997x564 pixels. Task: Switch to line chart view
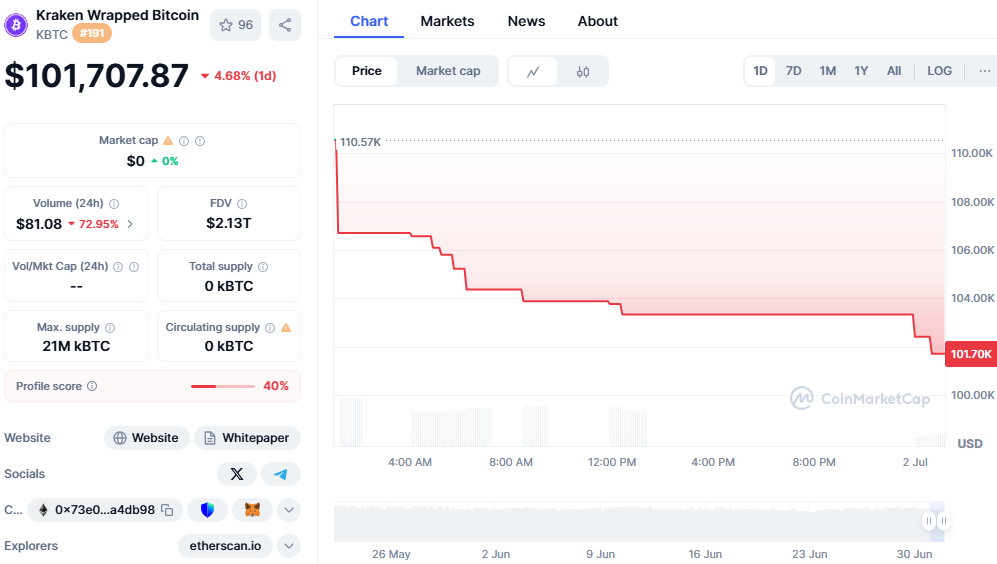533,71
